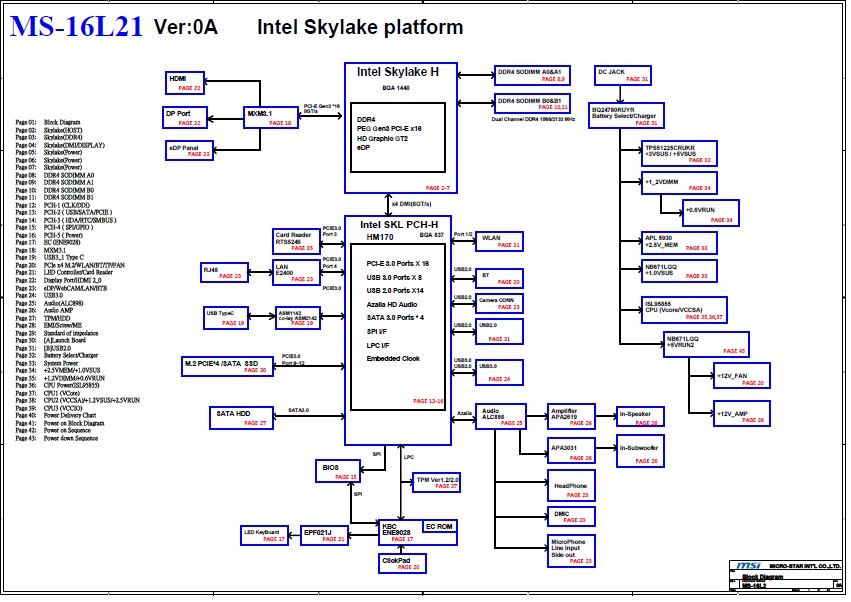Select the "MicroPhone Line Input" block
851x602 pixels.
click(571, 551)
